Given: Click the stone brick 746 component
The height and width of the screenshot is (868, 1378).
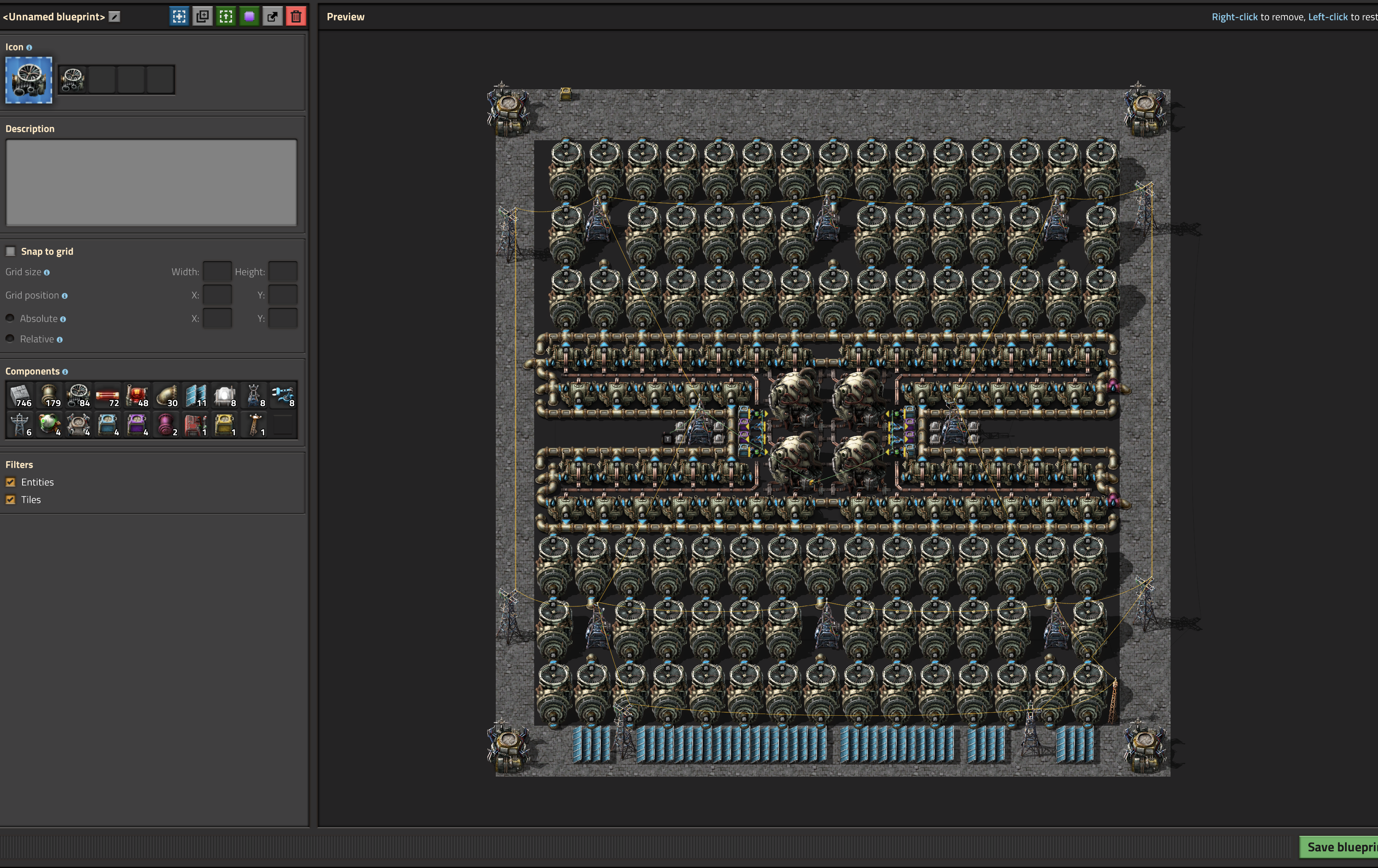Looking at the screenshot, I should (x=20, y=395).
